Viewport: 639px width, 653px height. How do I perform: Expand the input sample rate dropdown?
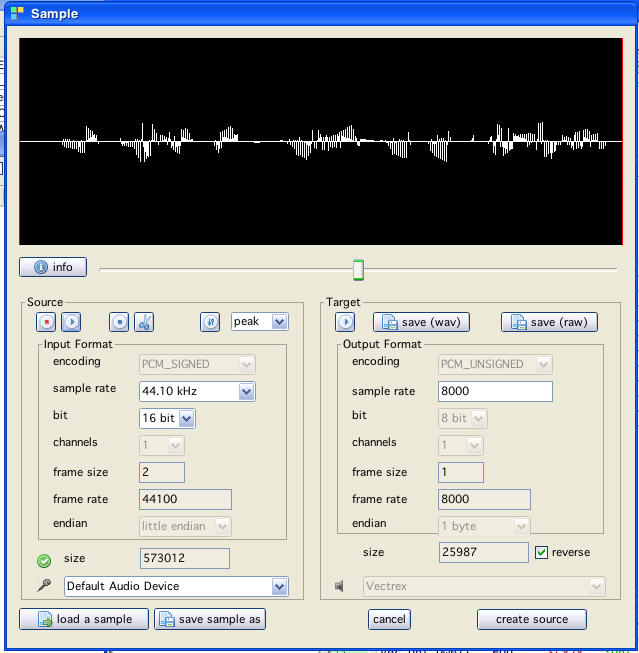click(246, 392)
